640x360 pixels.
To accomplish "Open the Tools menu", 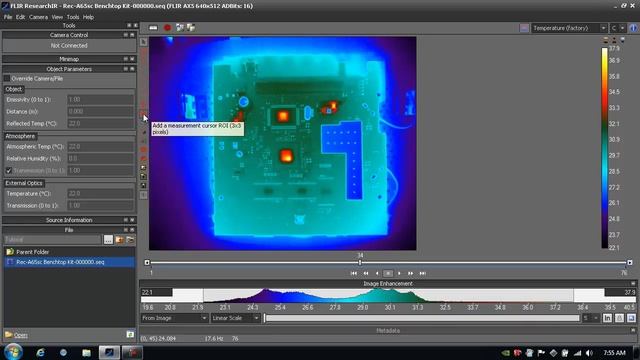I will point(73,17).
